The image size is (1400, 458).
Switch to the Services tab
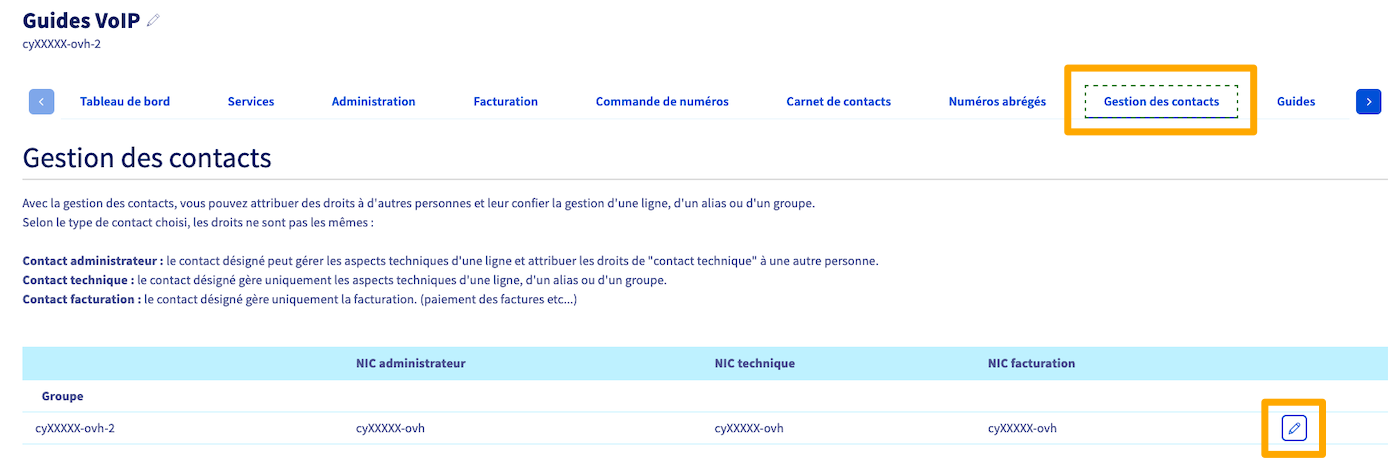click(251, 101)
